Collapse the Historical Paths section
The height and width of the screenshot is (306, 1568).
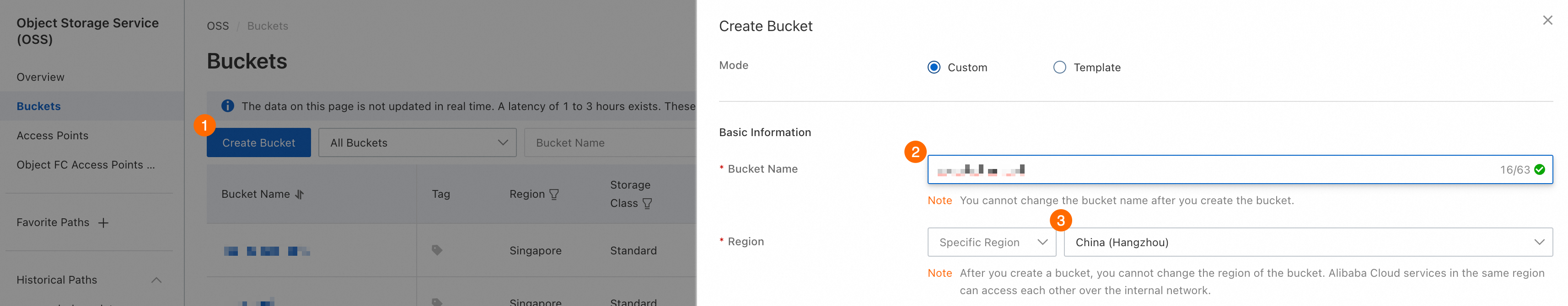tap(156, 280)
